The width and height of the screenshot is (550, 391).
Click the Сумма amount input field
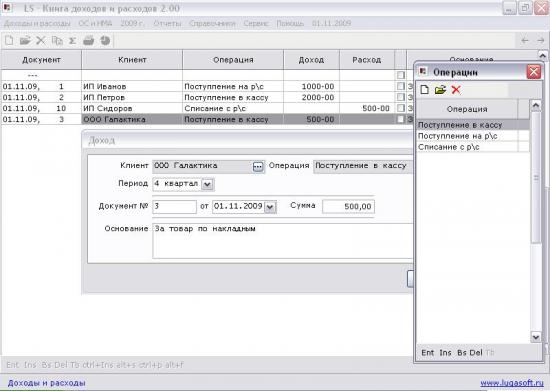(x=348, y=207)
